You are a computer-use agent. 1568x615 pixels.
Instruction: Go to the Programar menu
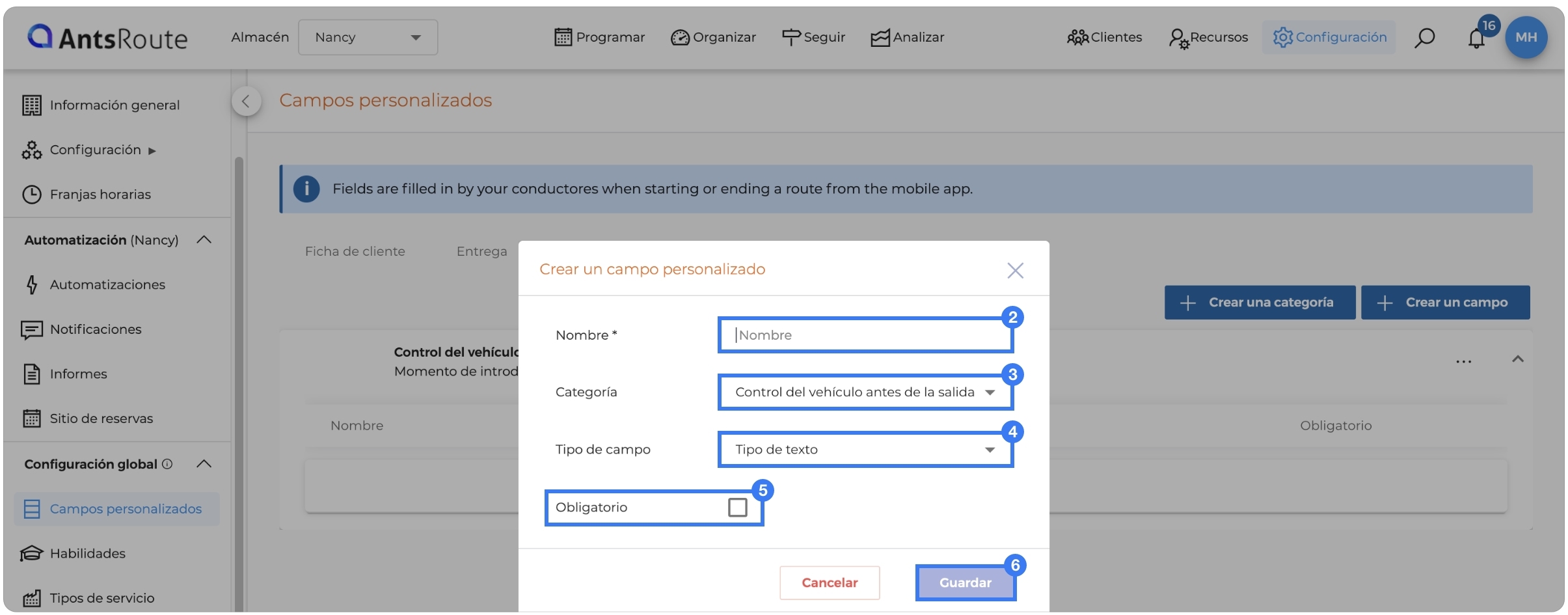point(599,37)
